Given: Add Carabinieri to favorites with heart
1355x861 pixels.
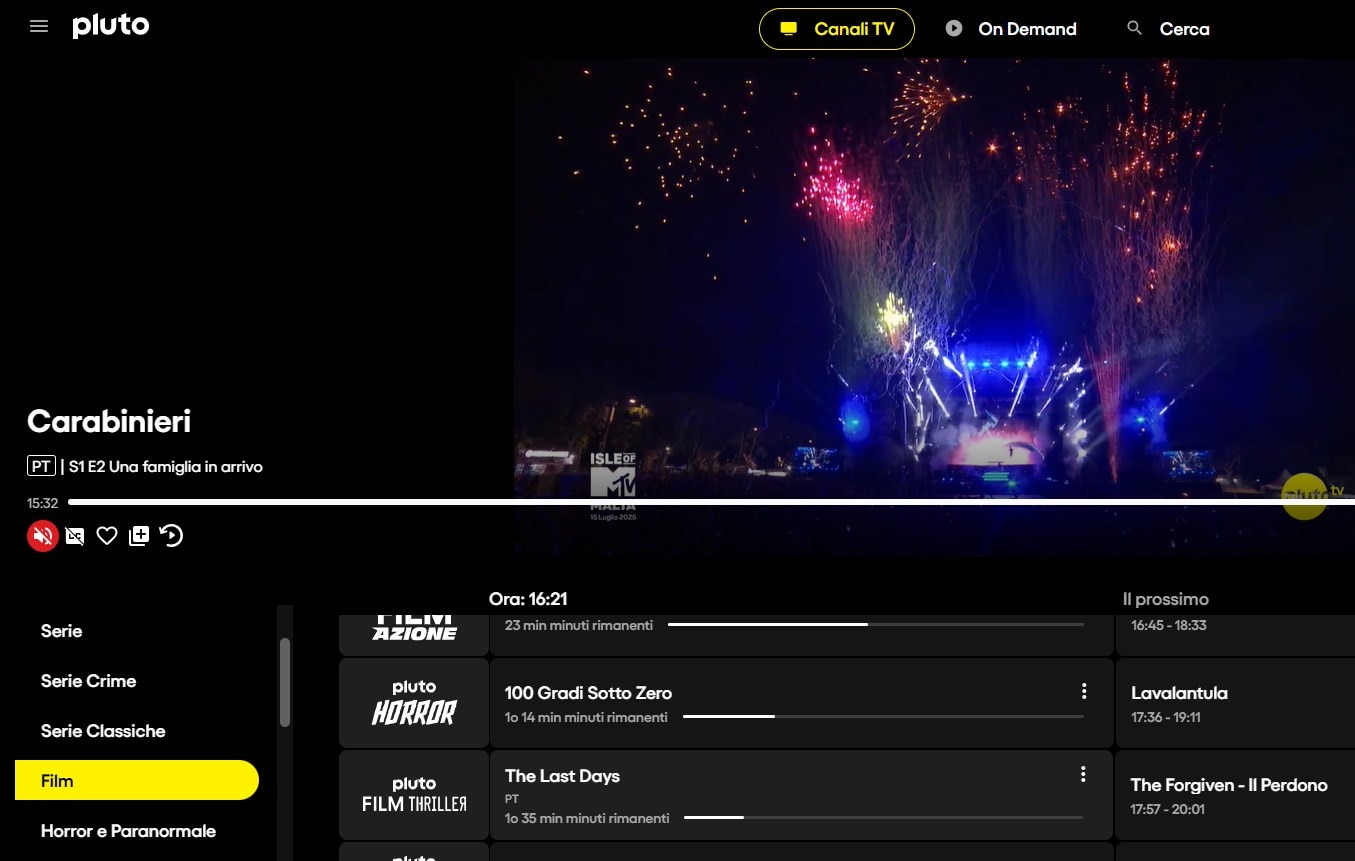Looking at the screenshot, I should pos(107,536).
